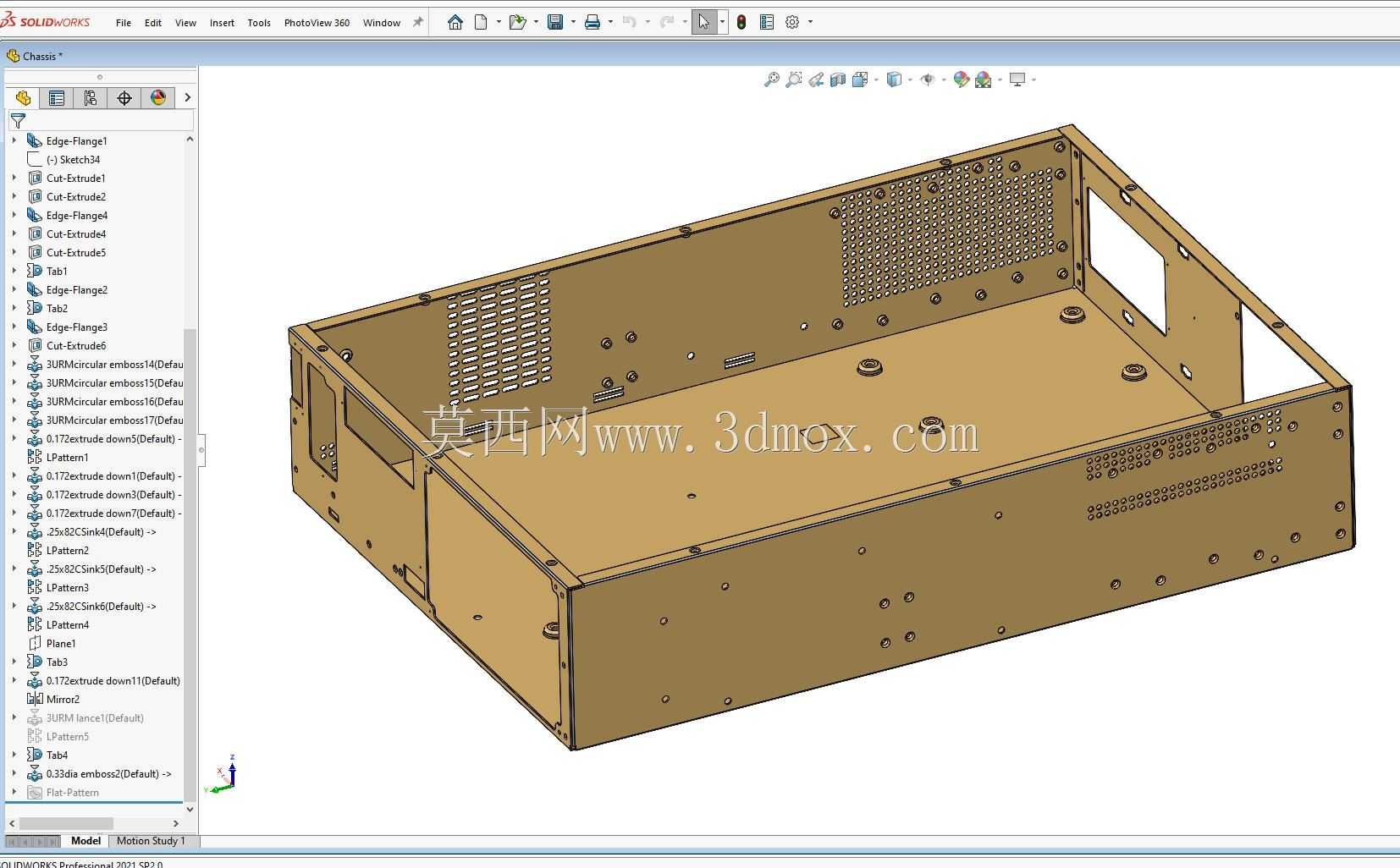Click the Display Style cube icon
This screenshot has width=1400, height=868.
coord(894,80)
